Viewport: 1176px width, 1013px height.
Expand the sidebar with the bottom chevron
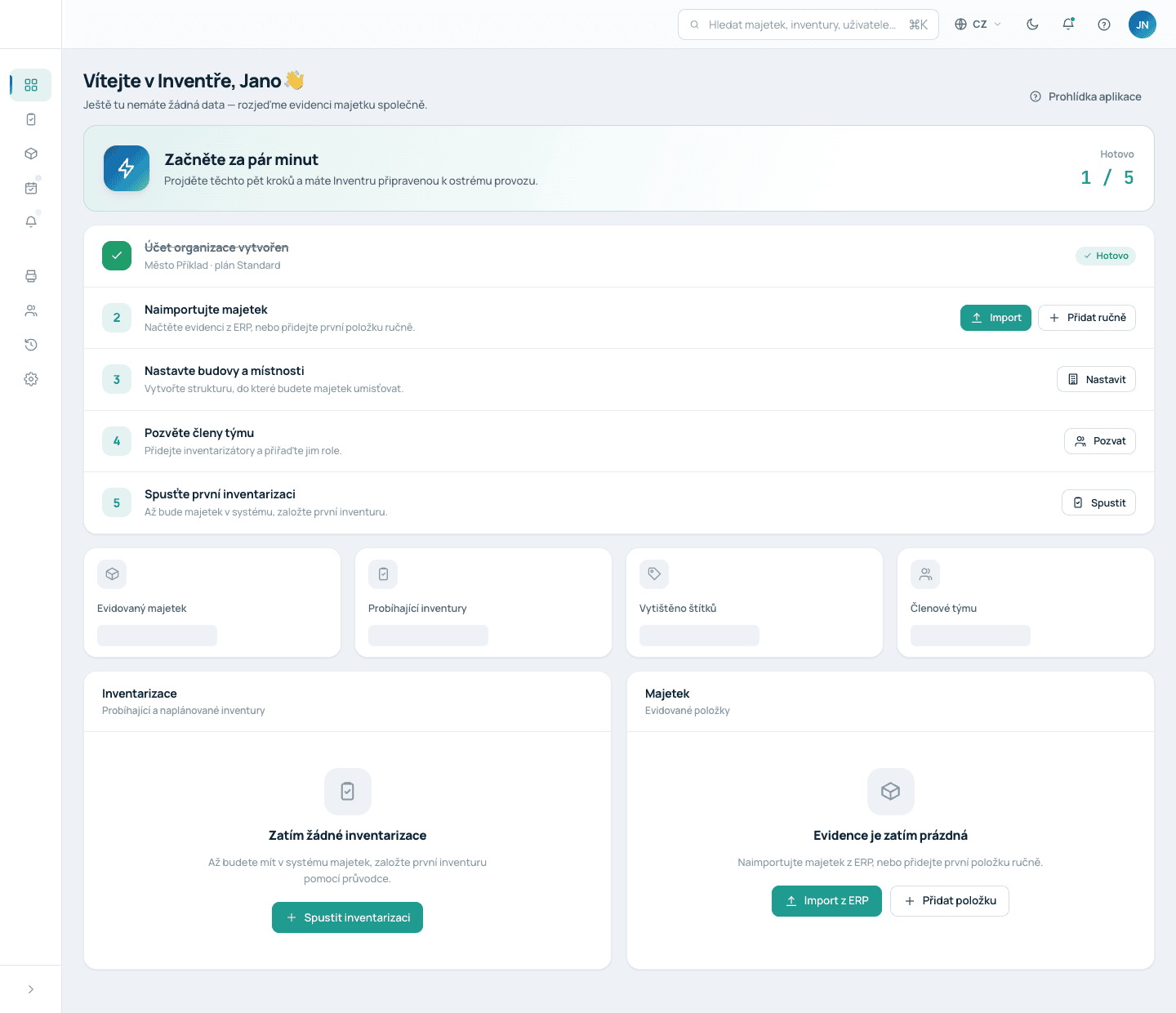tap(31, 989)
